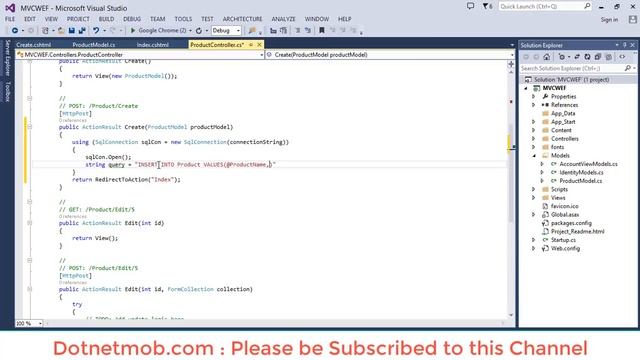
Task: Expand the References node
Action: pyautogui.click(x=533, y=105)
